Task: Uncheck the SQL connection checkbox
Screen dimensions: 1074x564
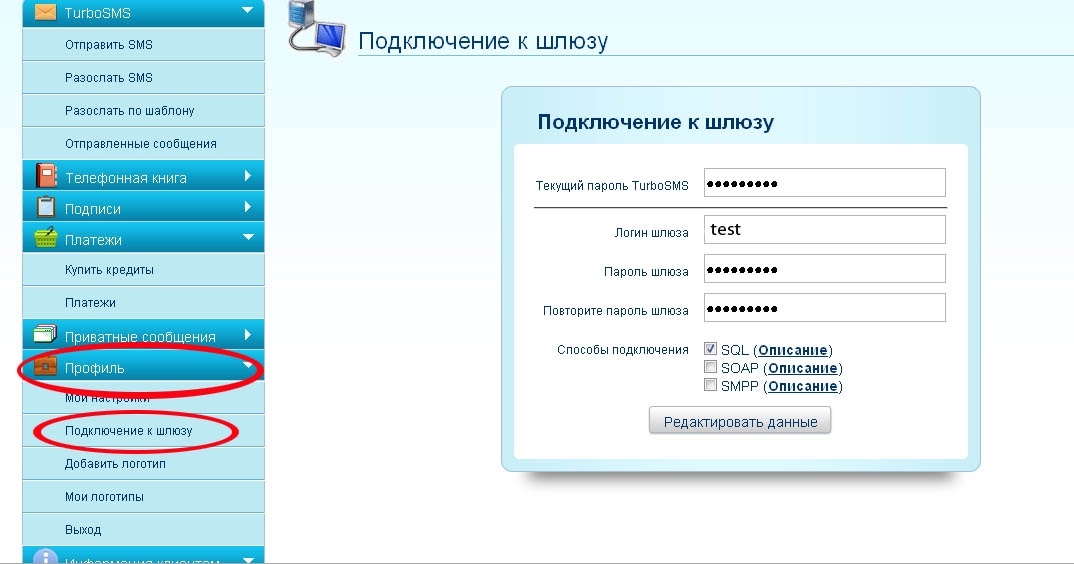Action: click(710, 349)
